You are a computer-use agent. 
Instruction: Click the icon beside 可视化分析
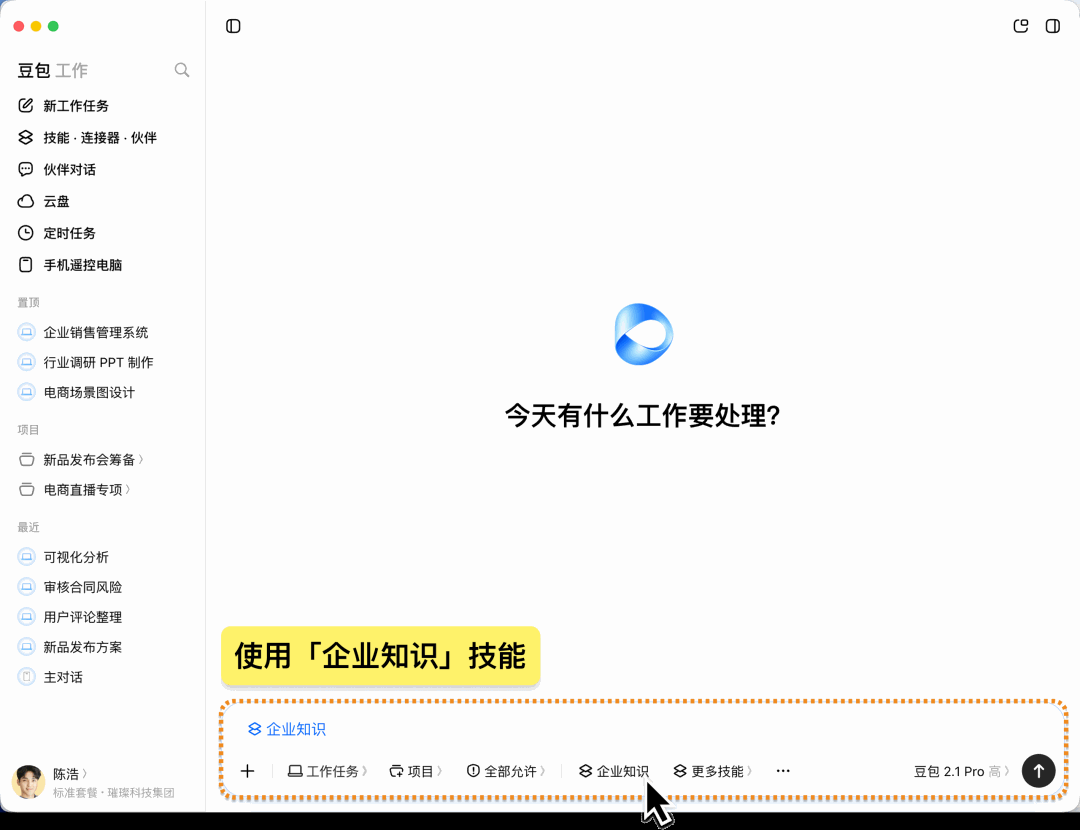tap(26, 557)
